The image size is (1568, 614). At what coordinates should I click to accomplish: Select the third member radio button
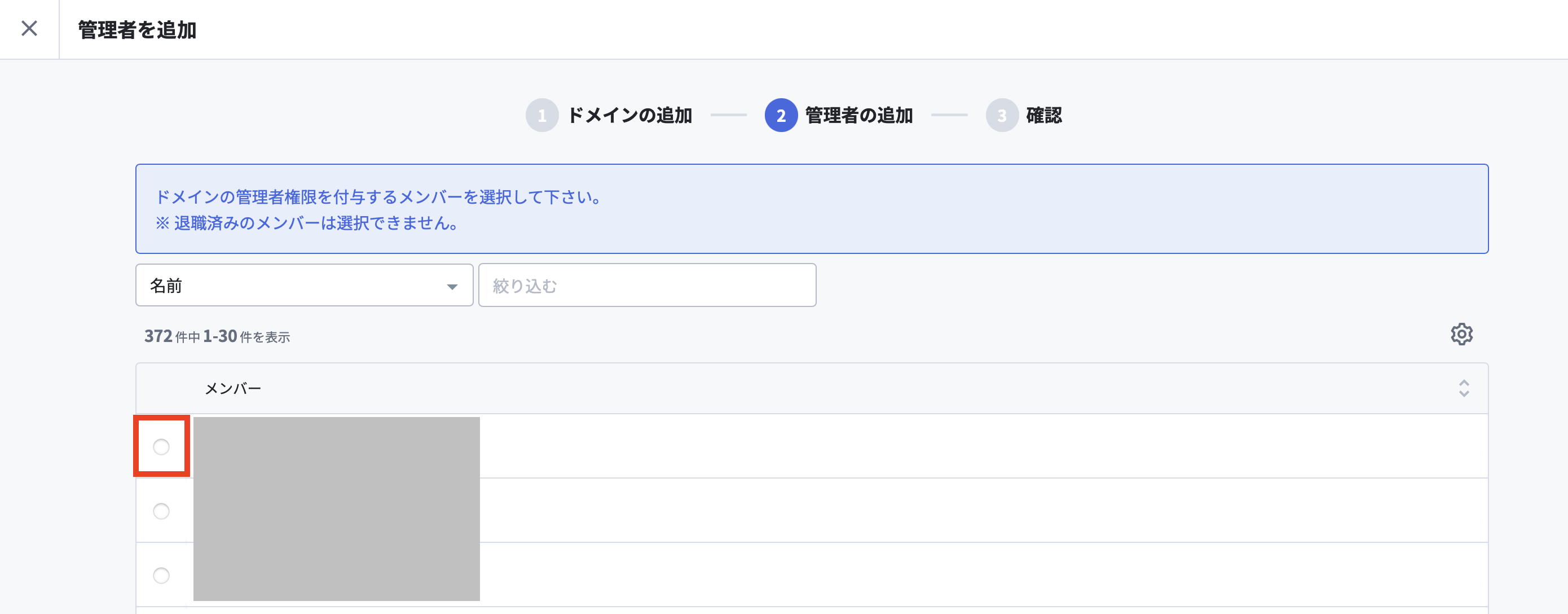click(161, 575)
